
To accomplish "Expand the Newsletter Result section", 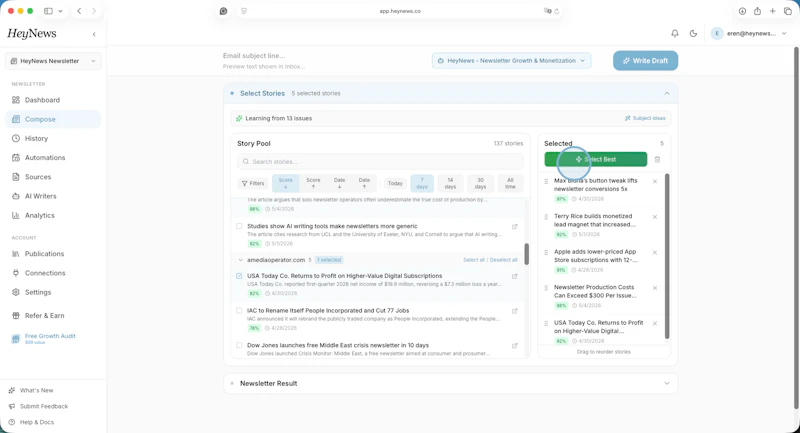I will coord(667,384).
